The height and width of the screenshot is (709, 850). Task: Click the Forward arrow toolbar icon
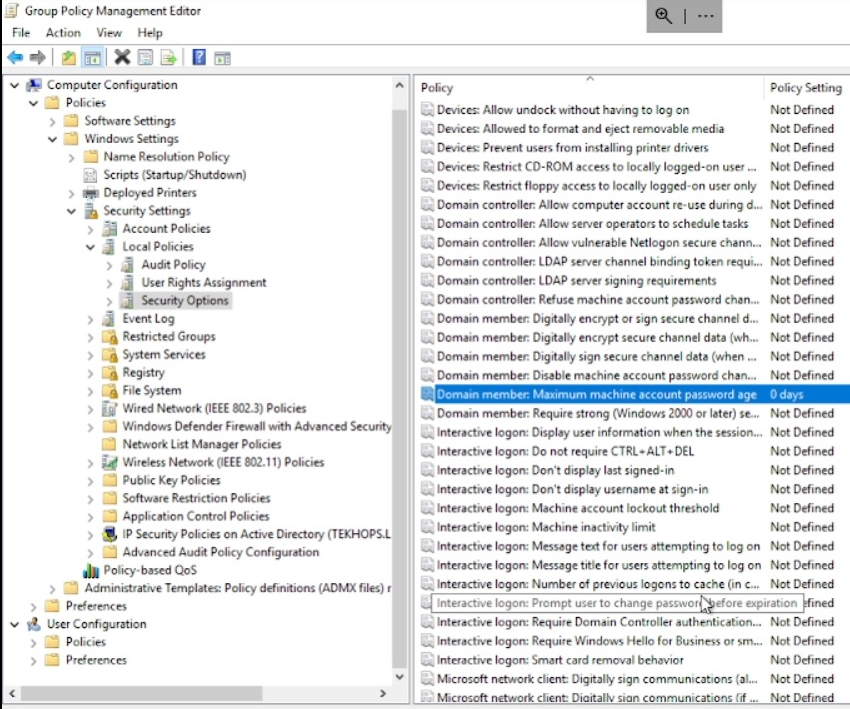pos(37,57)
